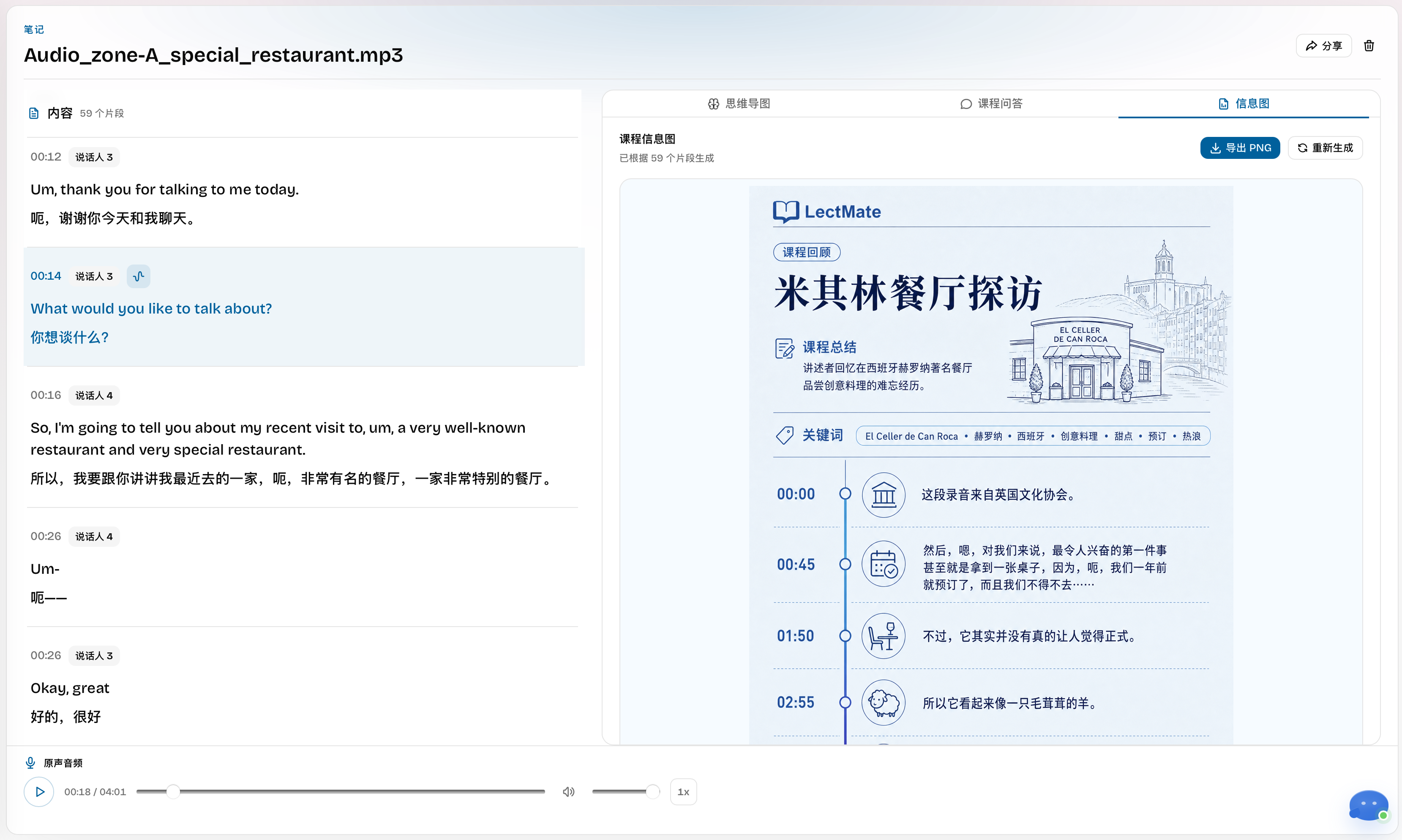1402x840 pixels.
Task: Click the LectMate book logo icon
Action: point(786,212)
